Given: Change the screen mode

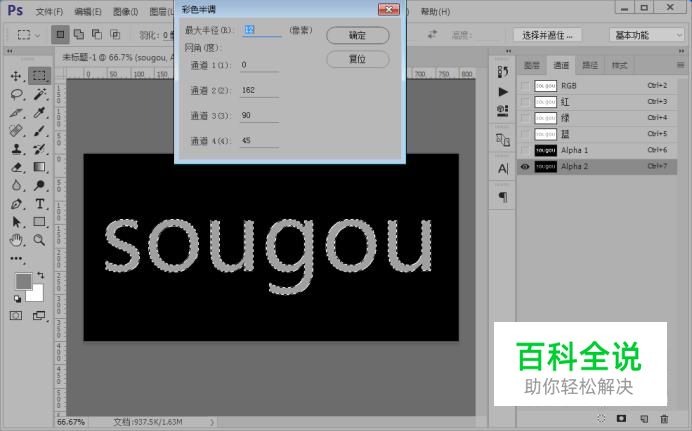Looking at the screenshot, I should click(x=39, y=315).
